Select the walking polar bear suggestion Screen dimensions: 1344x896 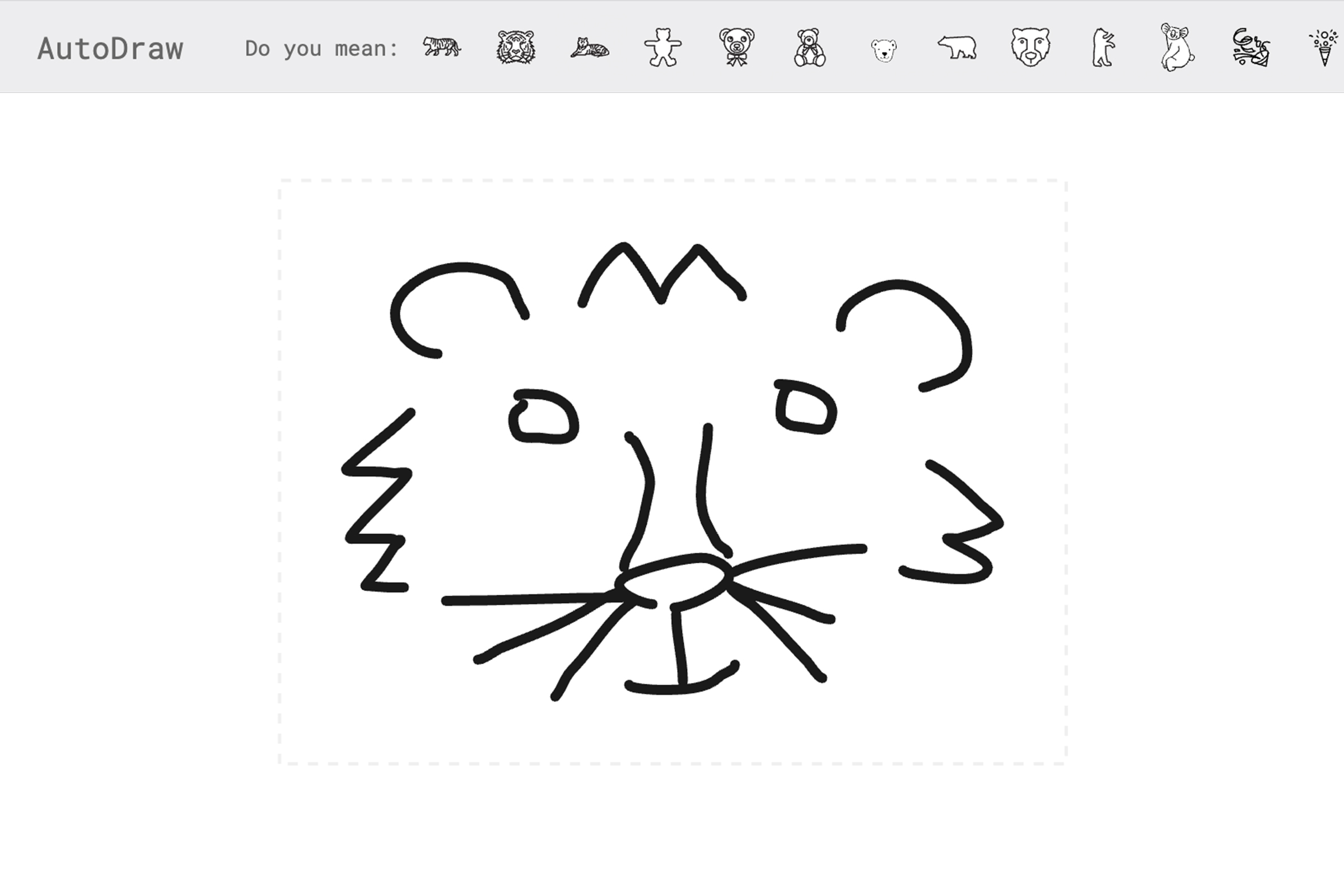957,47
